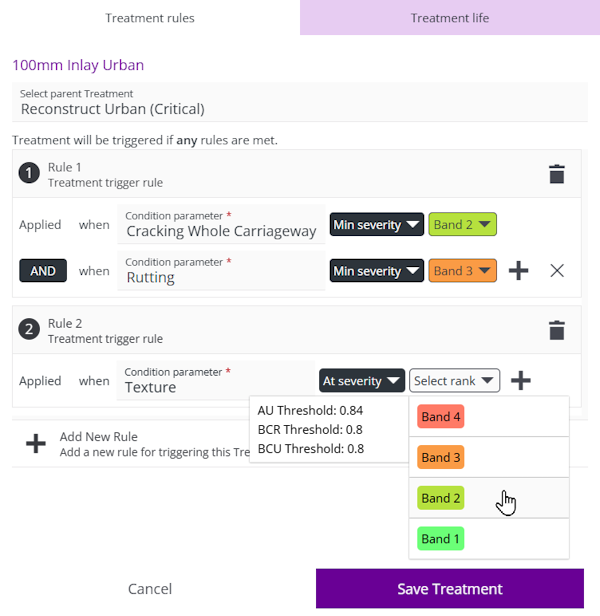Delete Rule 1 with trash icon
Viewport: 600px width, 616px height.
pos(557,174)
